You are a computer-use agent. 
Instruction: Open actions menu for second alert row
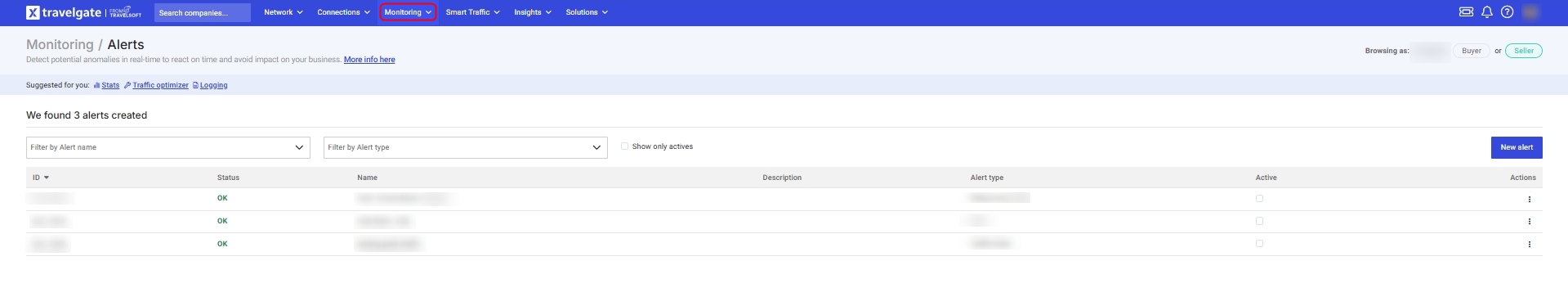click(1529, 222)
